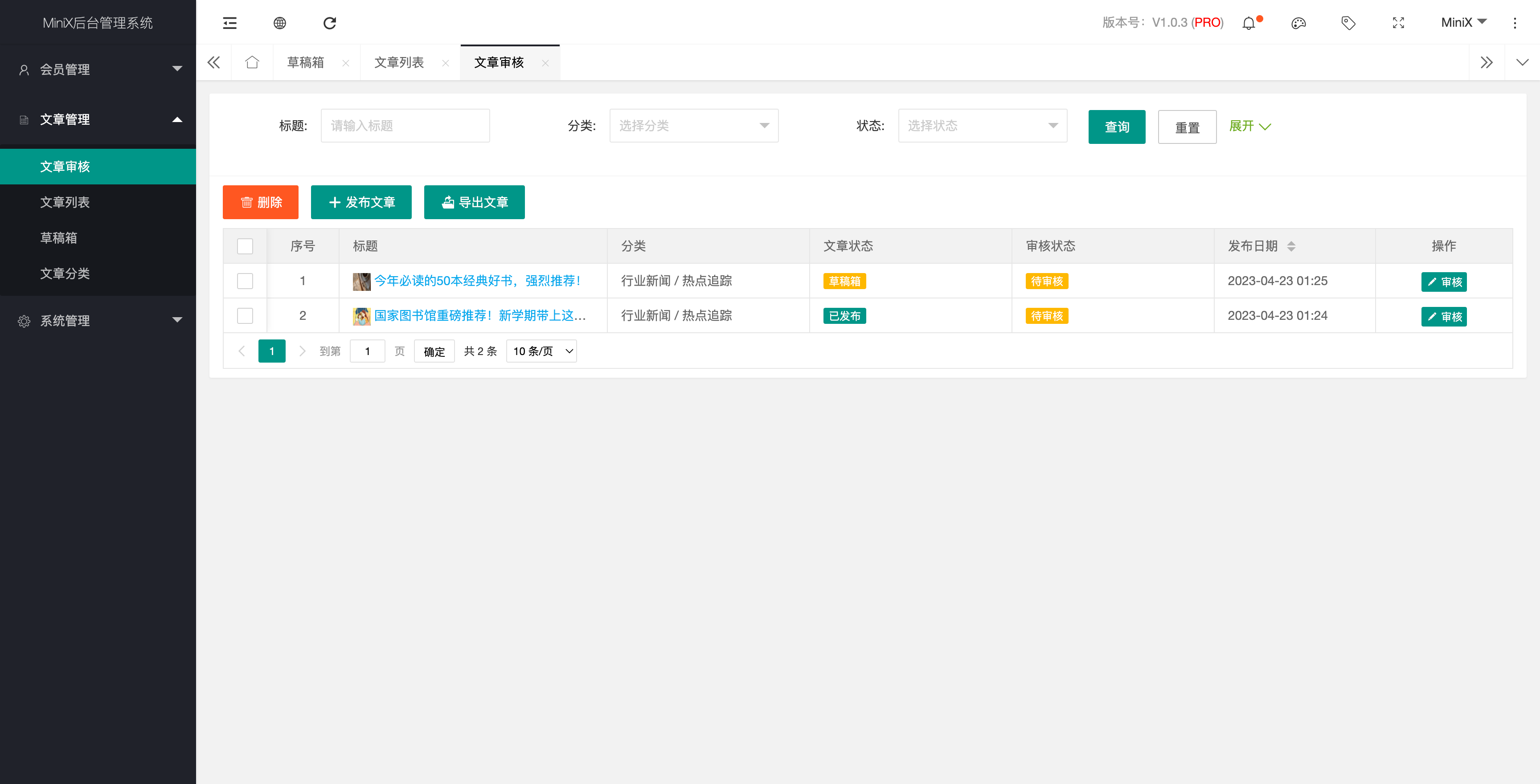Click the orange 删除 button
The image size is (1540, 784).
261,202
